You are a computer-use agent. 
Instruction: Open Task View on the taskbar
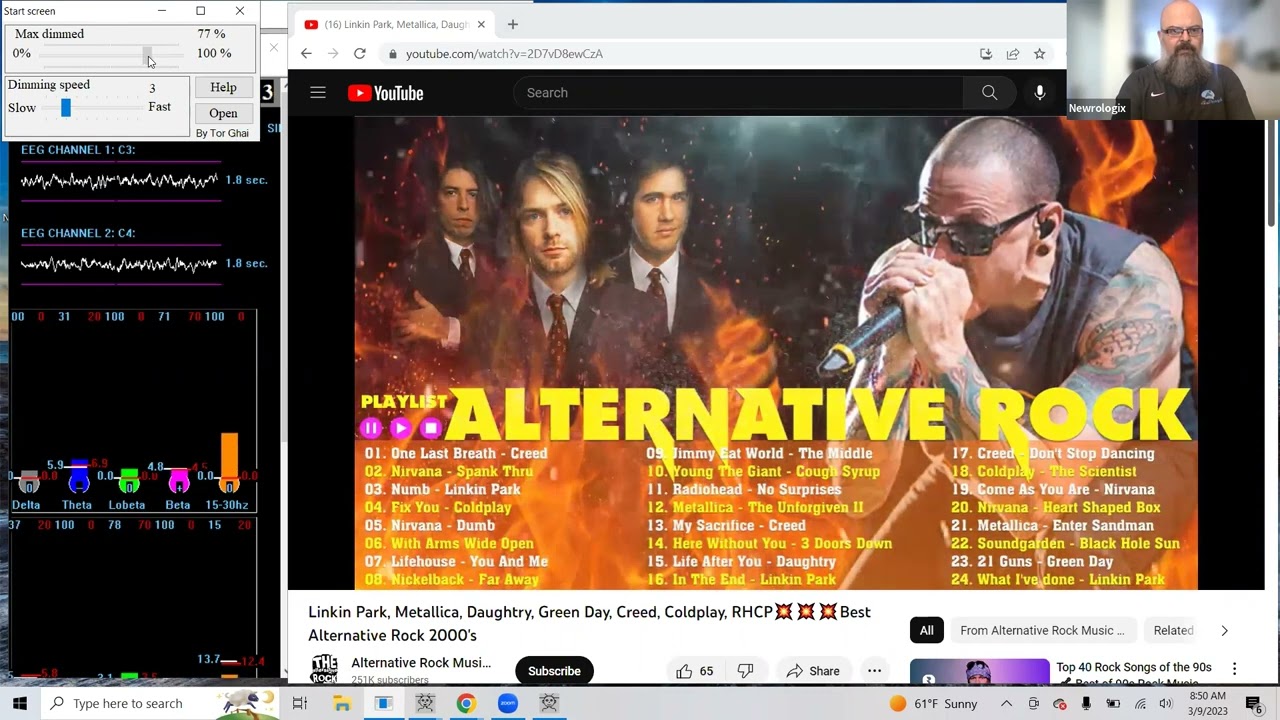pos(299,703)
